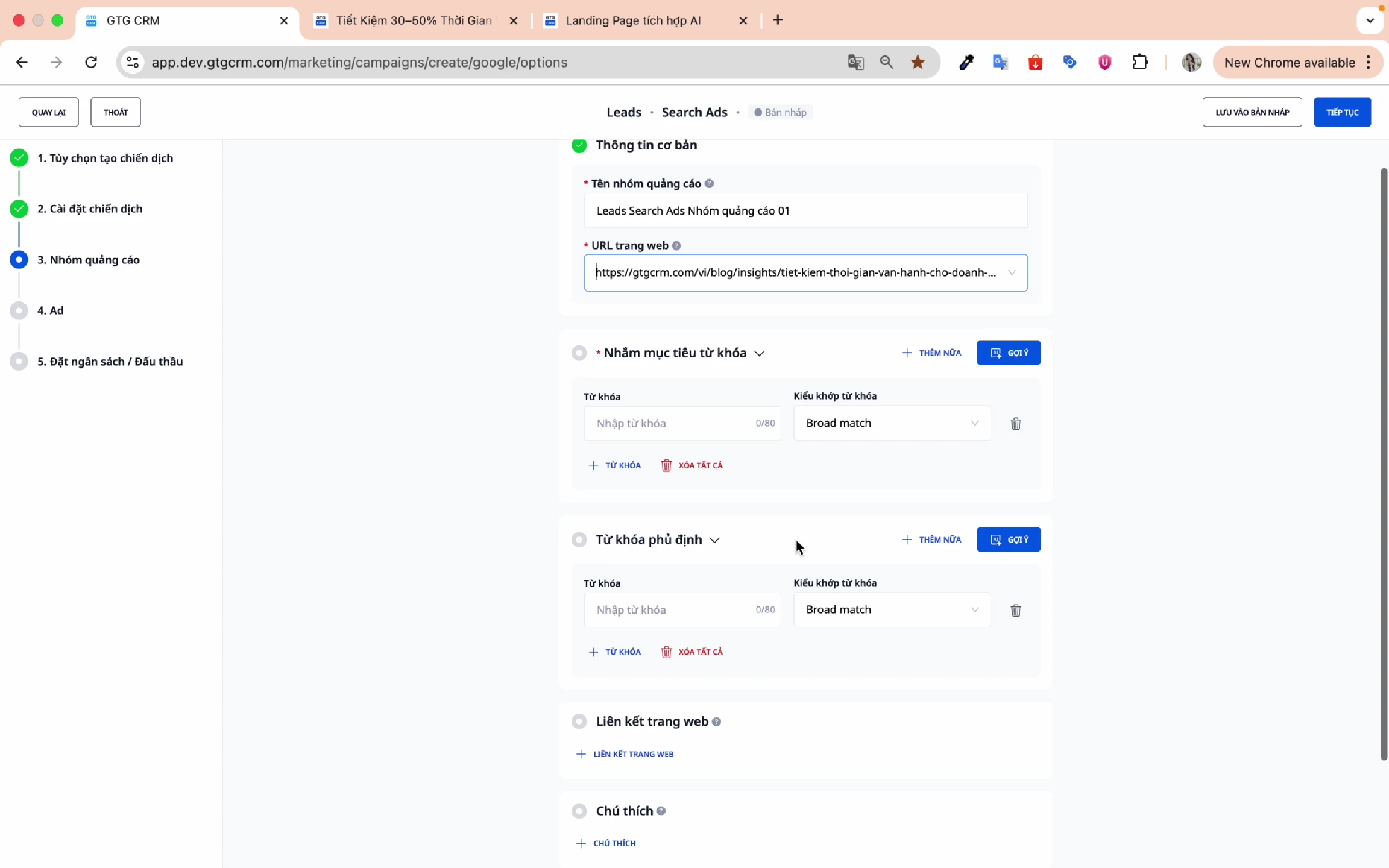The height and width of the screenshot is (868, 1389).
Task: Open the Broad match dropdown
Action: (x=891, y=423)
